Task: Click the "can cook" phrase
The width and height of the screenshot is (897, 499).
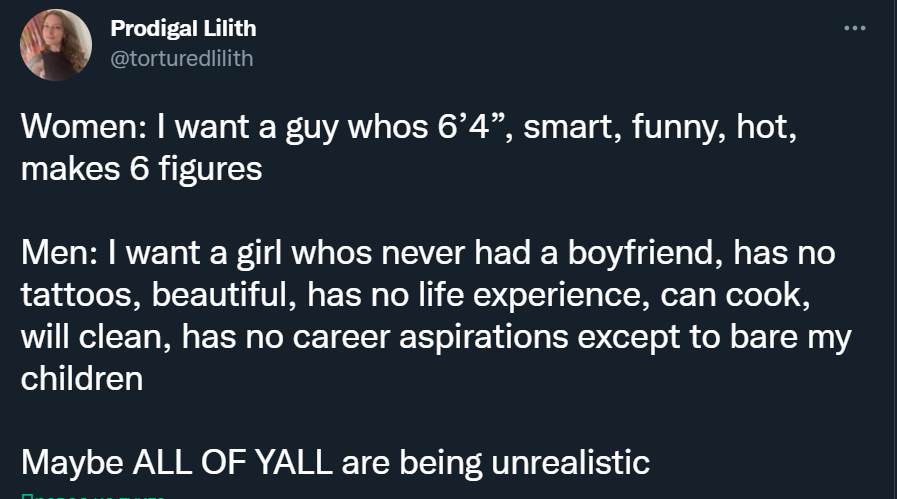Action: pyautogui.click(x=735, y=294)
